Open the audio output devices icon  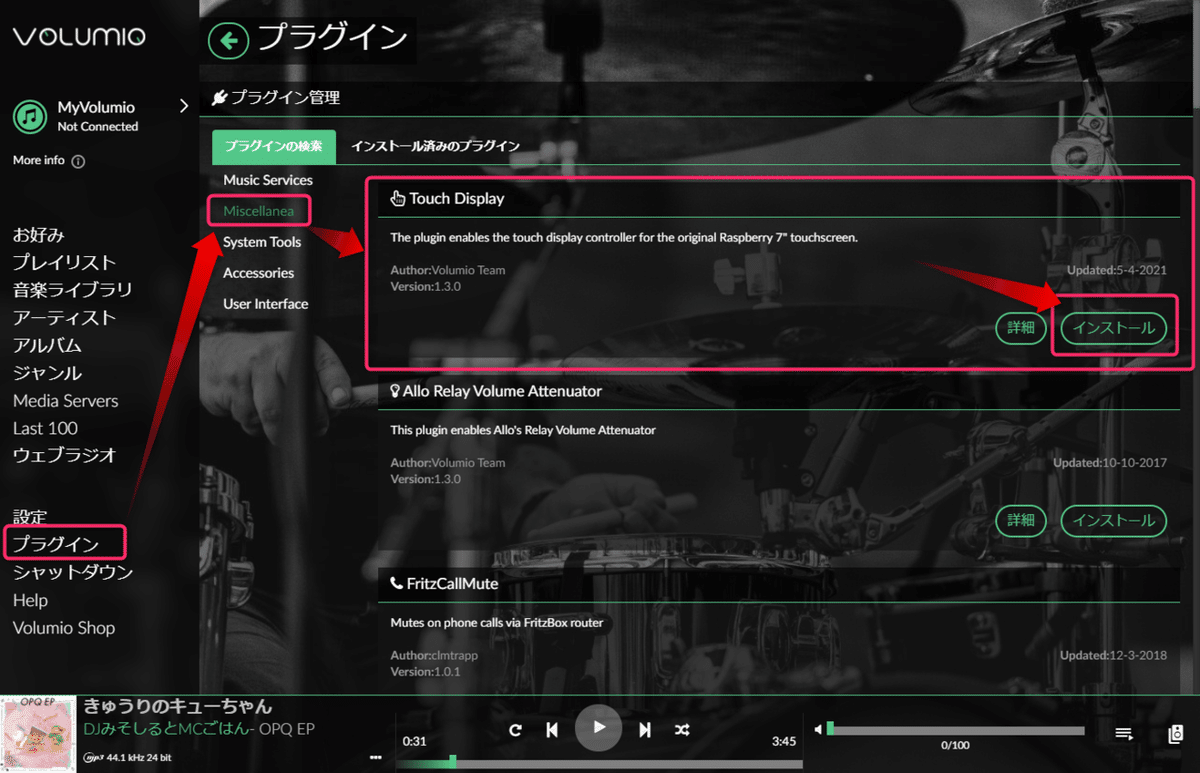[x=1175, y=734]
